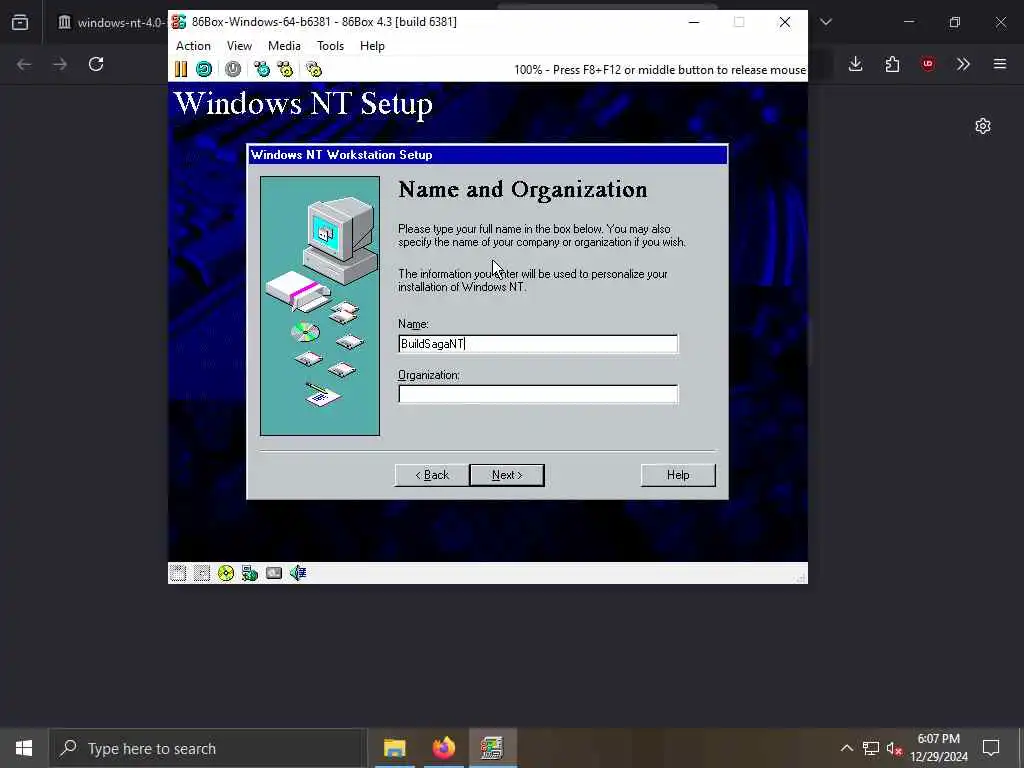This screenshot has height=768, width=1024.
Task: Open File Explorer from the taskbar
Action: pos(394,748)
